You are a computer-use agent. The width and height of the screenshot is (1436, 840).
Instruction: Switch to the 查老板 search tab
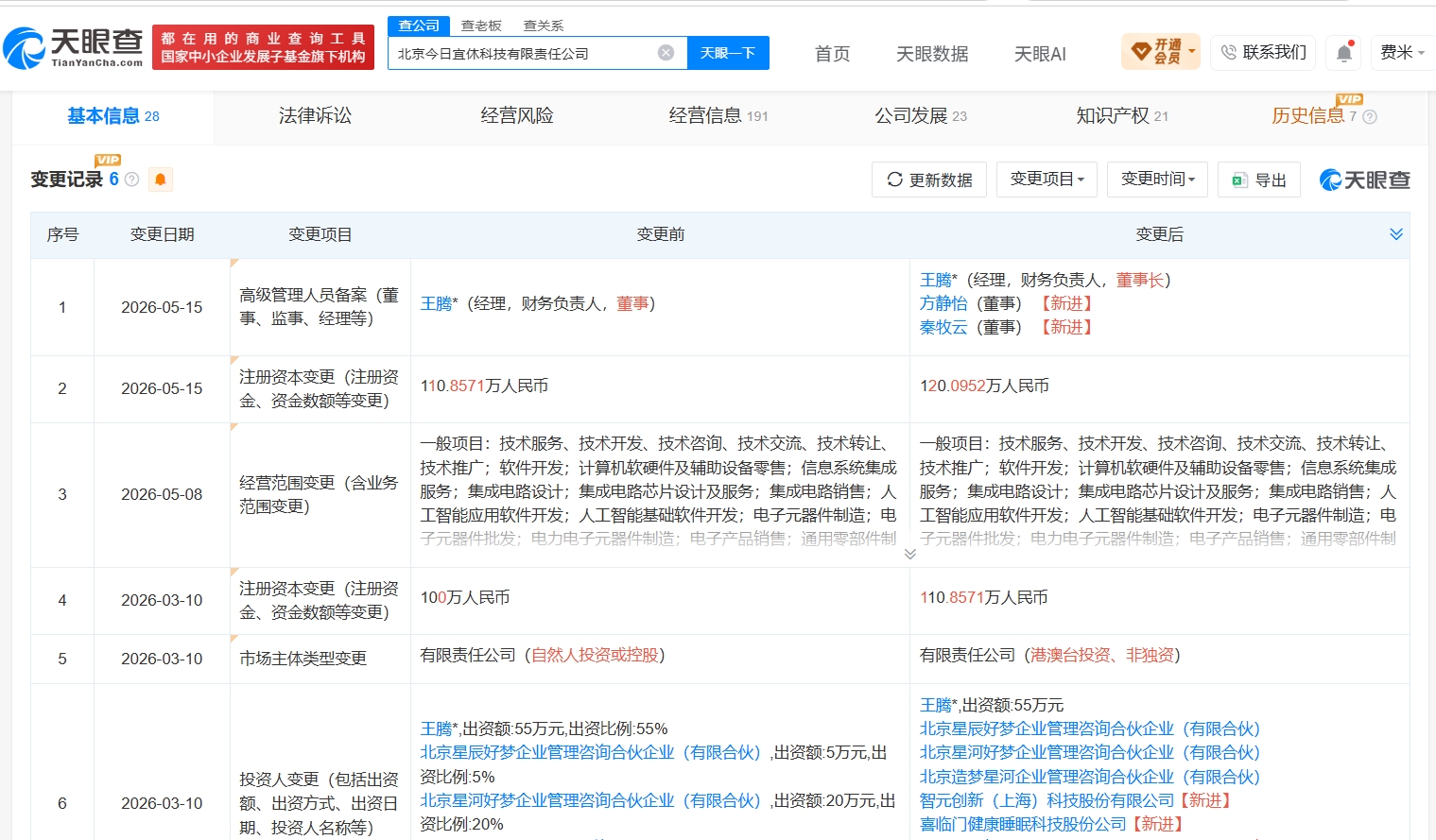[481, 26]
